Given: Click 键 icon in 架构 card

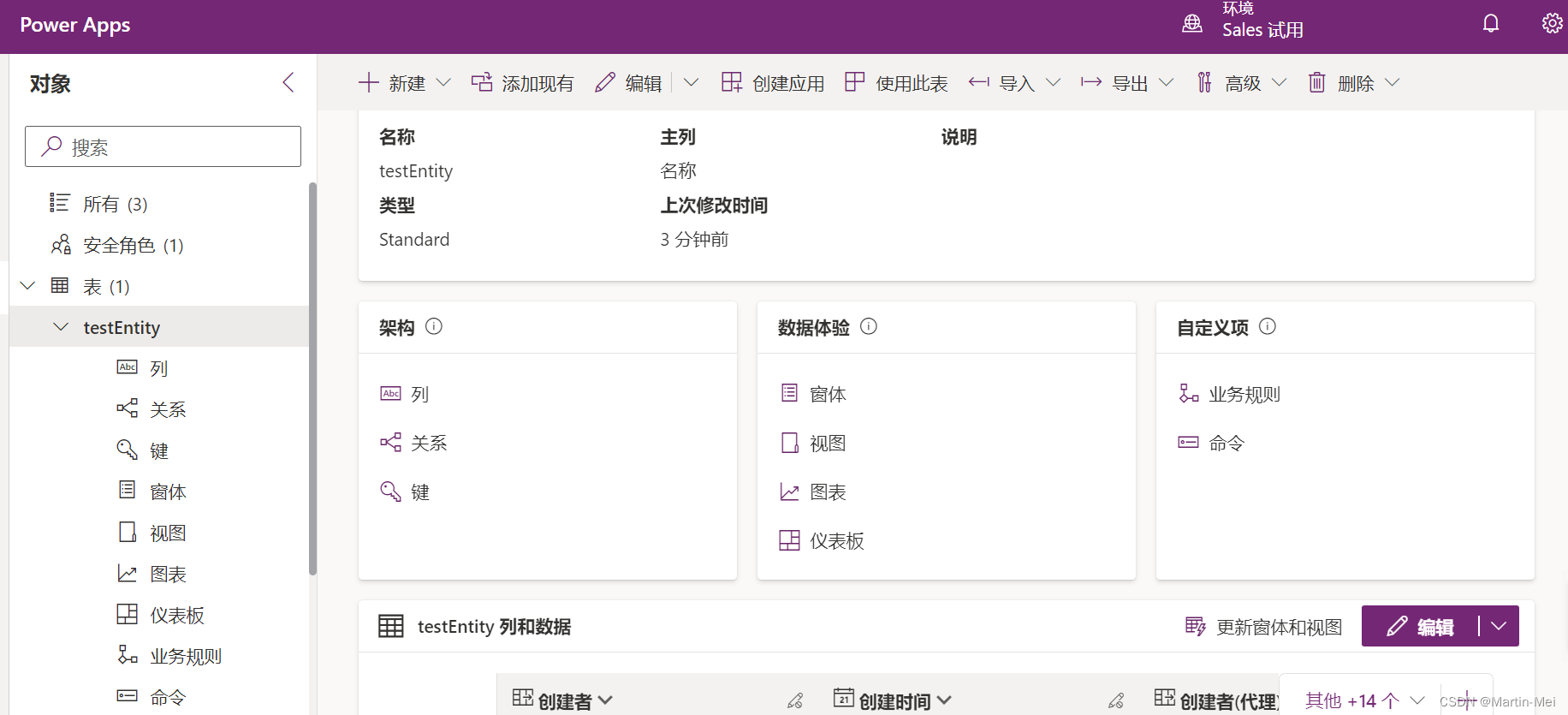Looking at the screenshot, I should (x=390, y=491).
